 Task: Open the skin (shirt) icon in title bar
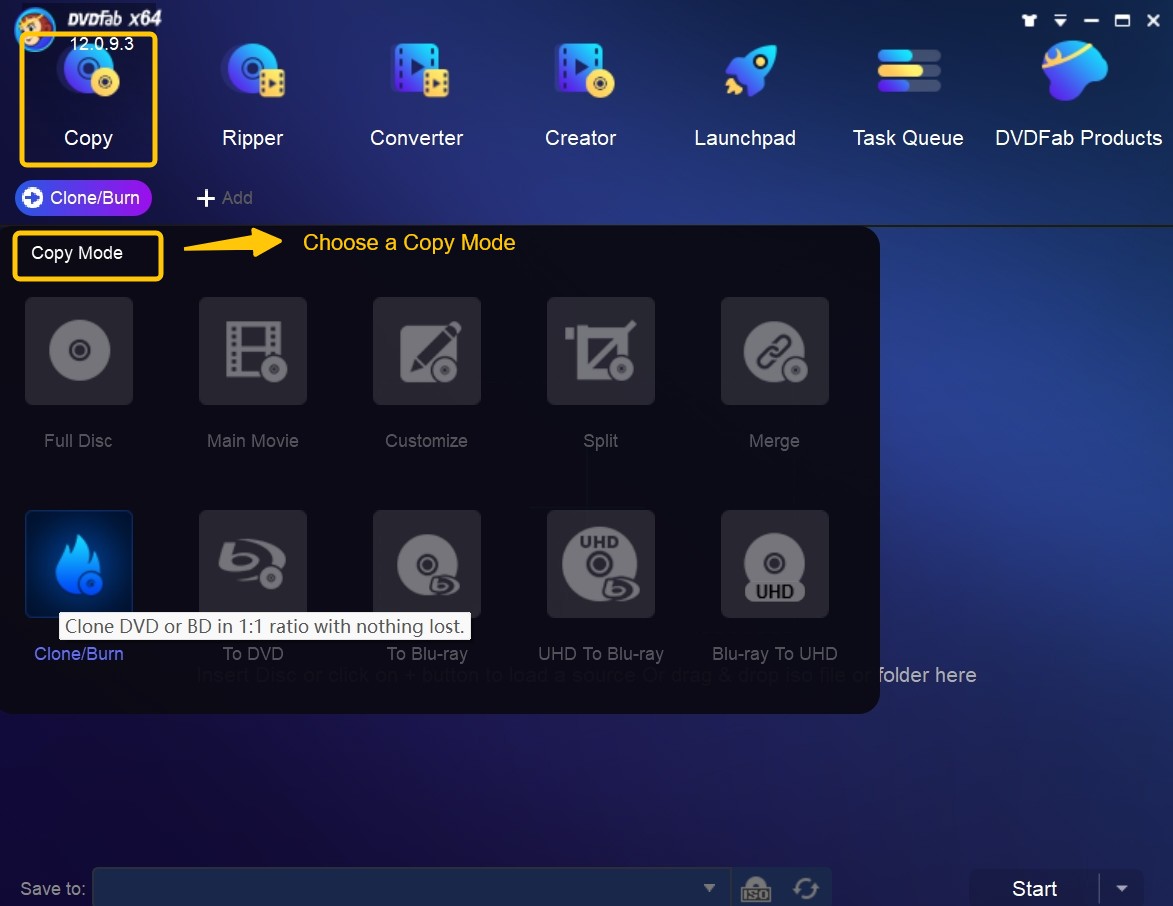point(1029,21)
